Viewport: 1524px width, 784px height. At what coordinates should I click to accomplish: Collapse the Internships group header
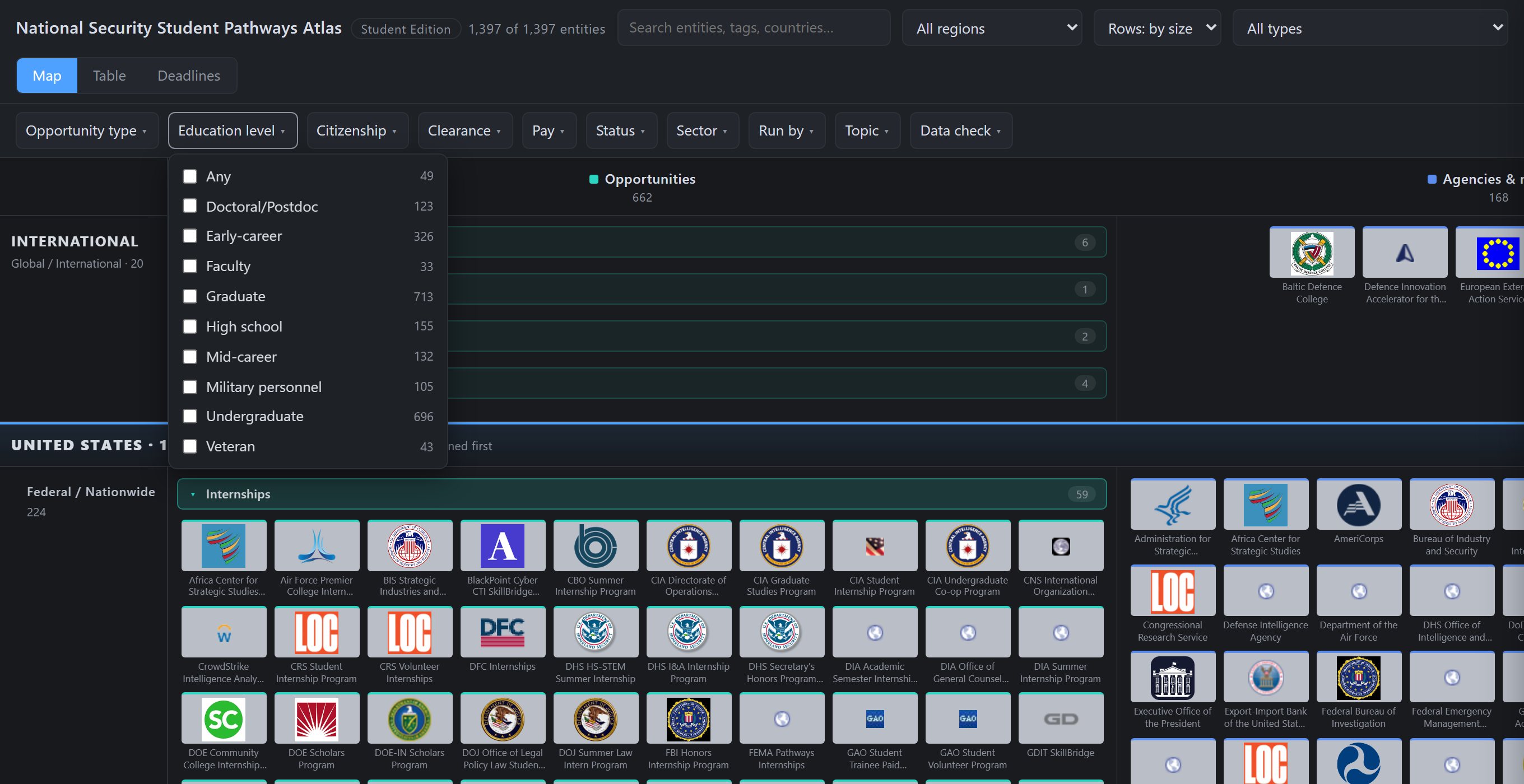pyautogui.click(x=642, y=494)
